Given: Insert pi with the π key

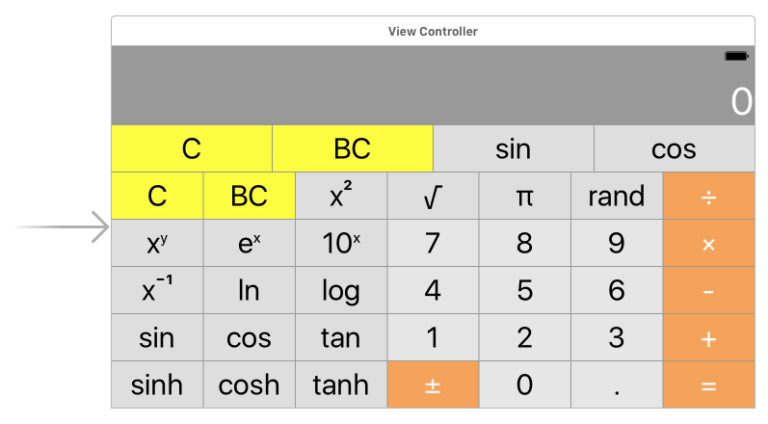Looking at the screenshot, I should click(x=525, y=196).
